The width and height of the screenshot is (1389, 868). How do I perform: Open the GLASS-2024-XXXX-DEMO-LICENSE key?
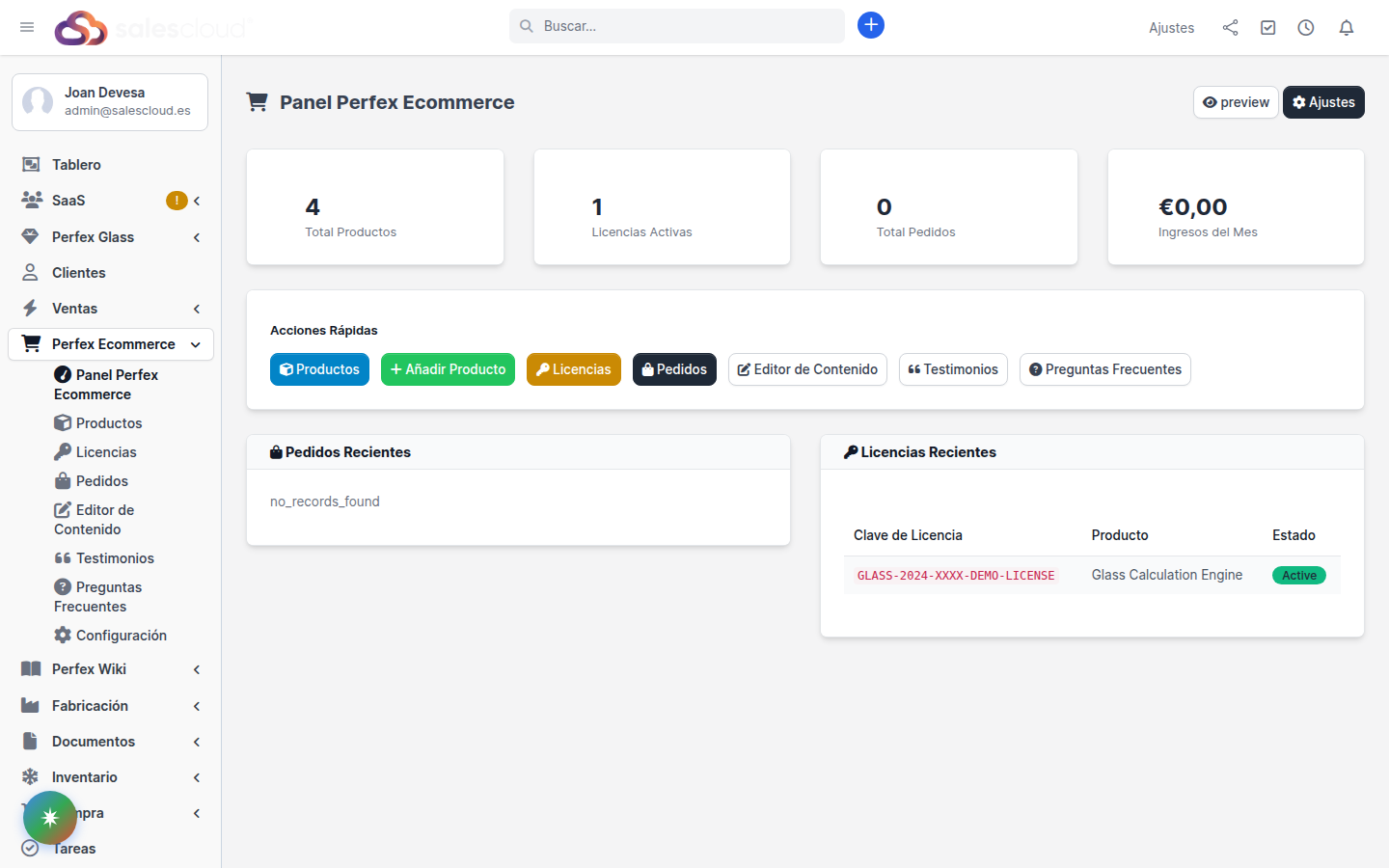click(955, 576)
